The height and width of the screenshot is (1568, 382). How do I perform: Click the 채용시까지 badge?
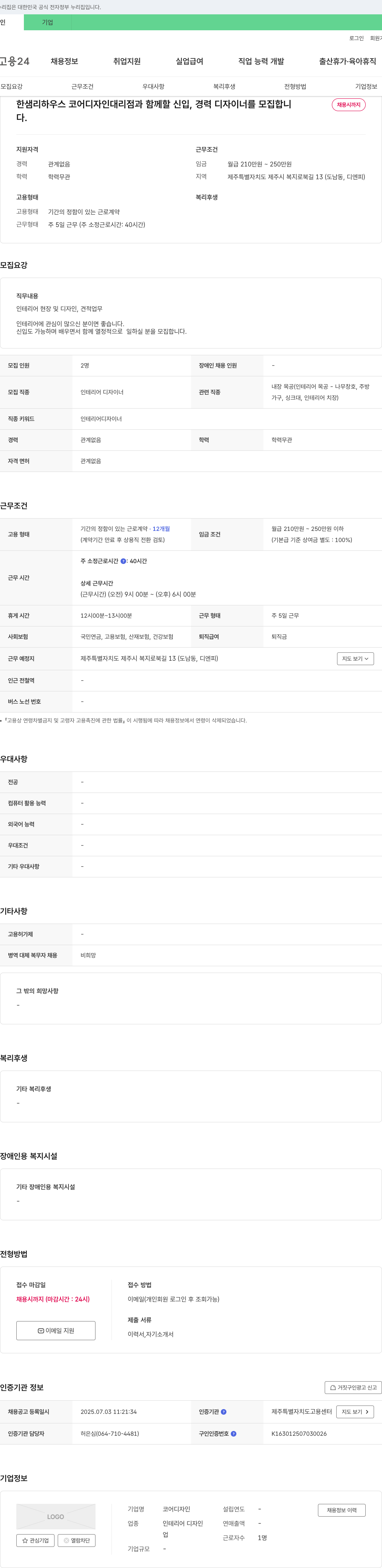coord(349,105)
